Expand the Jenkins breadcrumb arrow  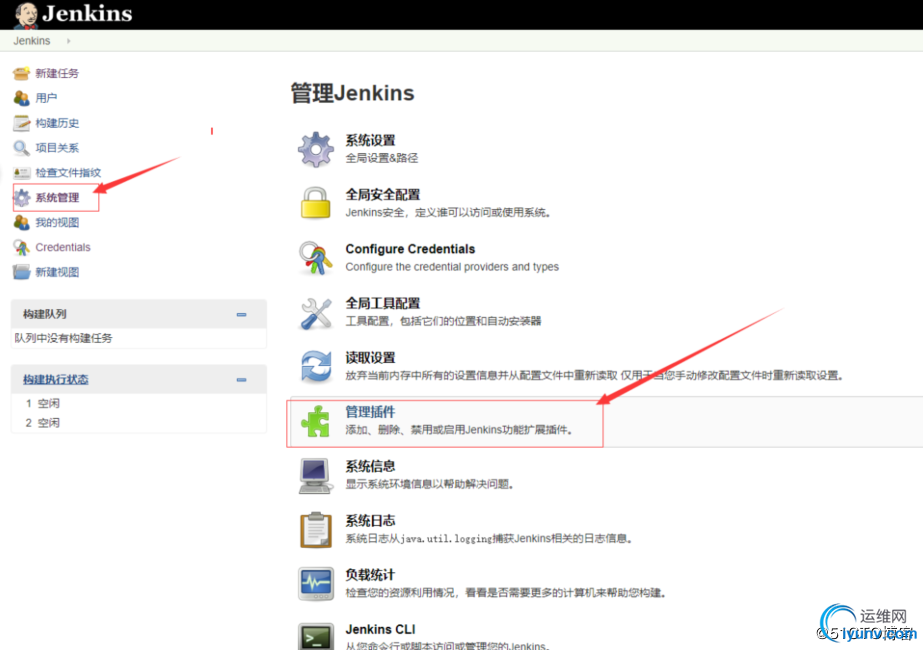[x=68, y=41]
